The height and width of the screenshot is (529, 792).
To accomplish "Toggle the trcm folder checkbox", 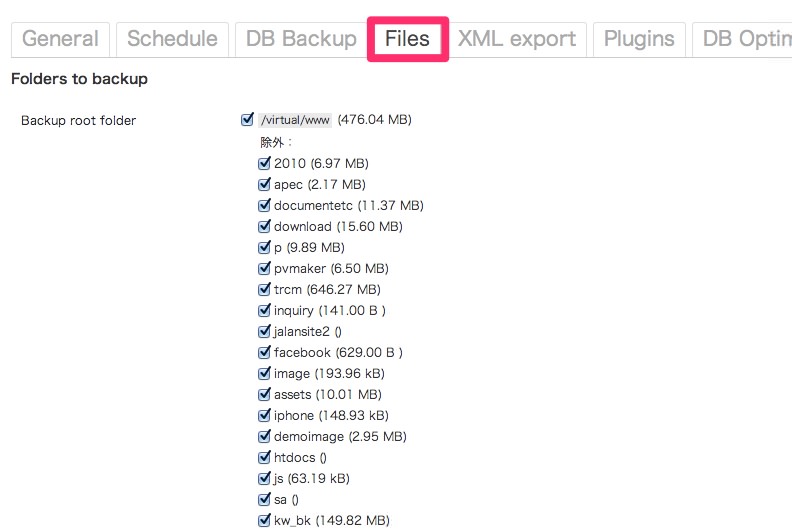I will coord(264,290).
